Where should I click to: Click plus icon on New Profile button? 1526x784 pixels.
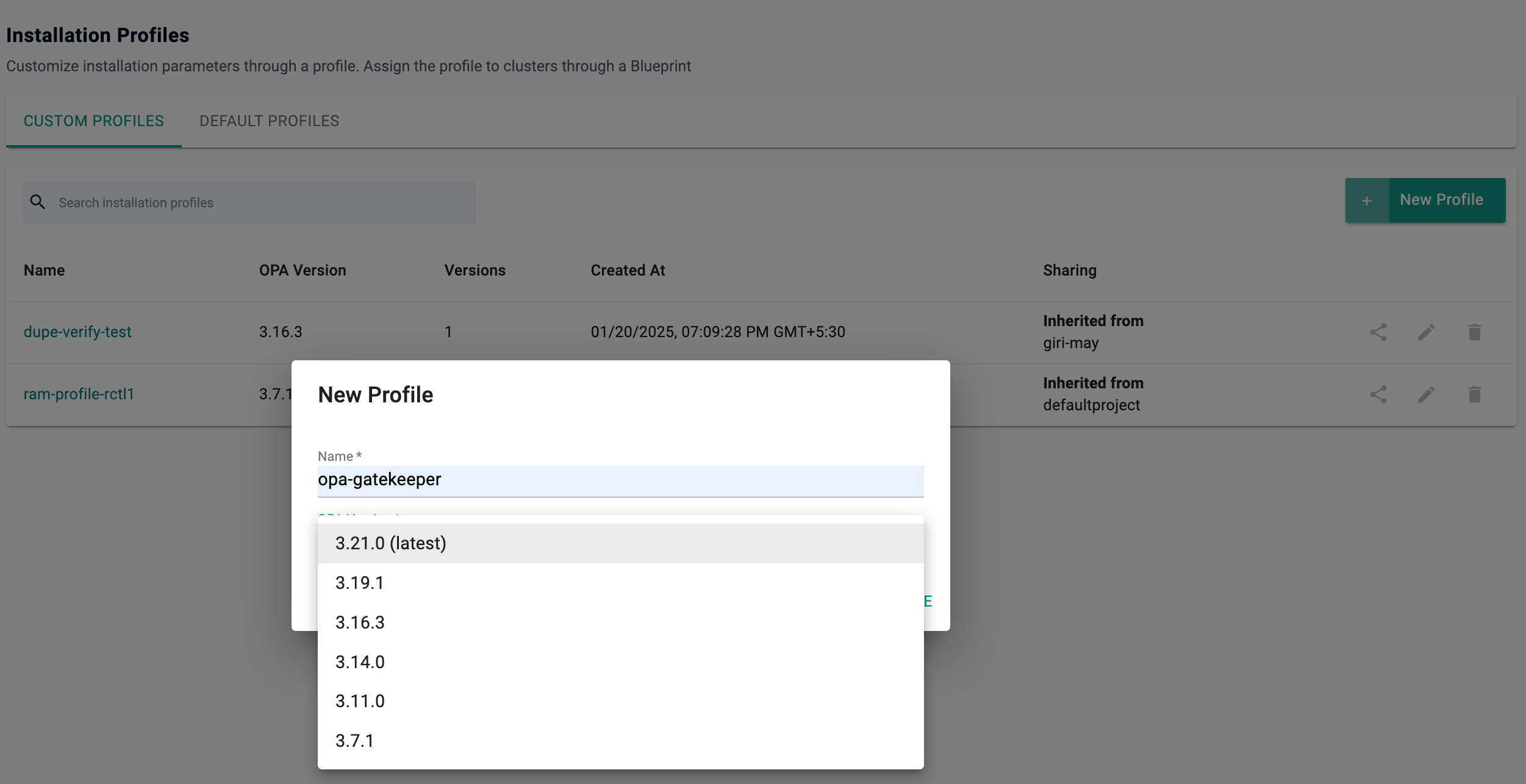(x=1367, y=201)
